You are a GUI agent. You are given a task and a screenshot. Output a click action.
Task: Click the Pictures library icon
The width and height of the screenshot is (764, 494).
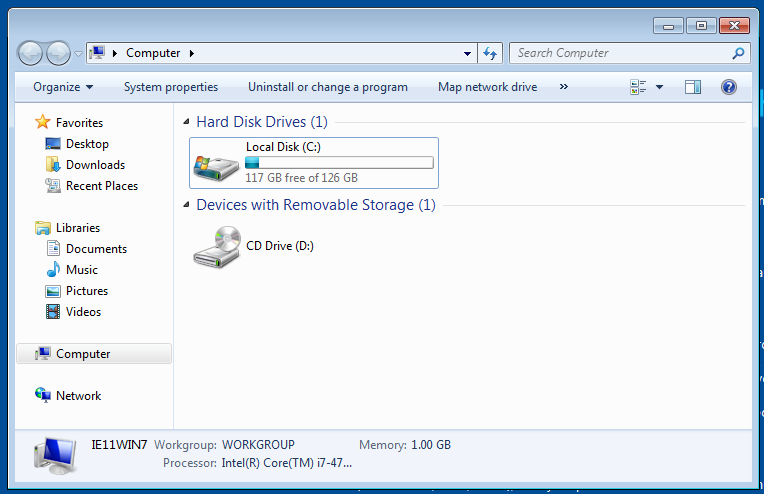click(x=53, y=291)
